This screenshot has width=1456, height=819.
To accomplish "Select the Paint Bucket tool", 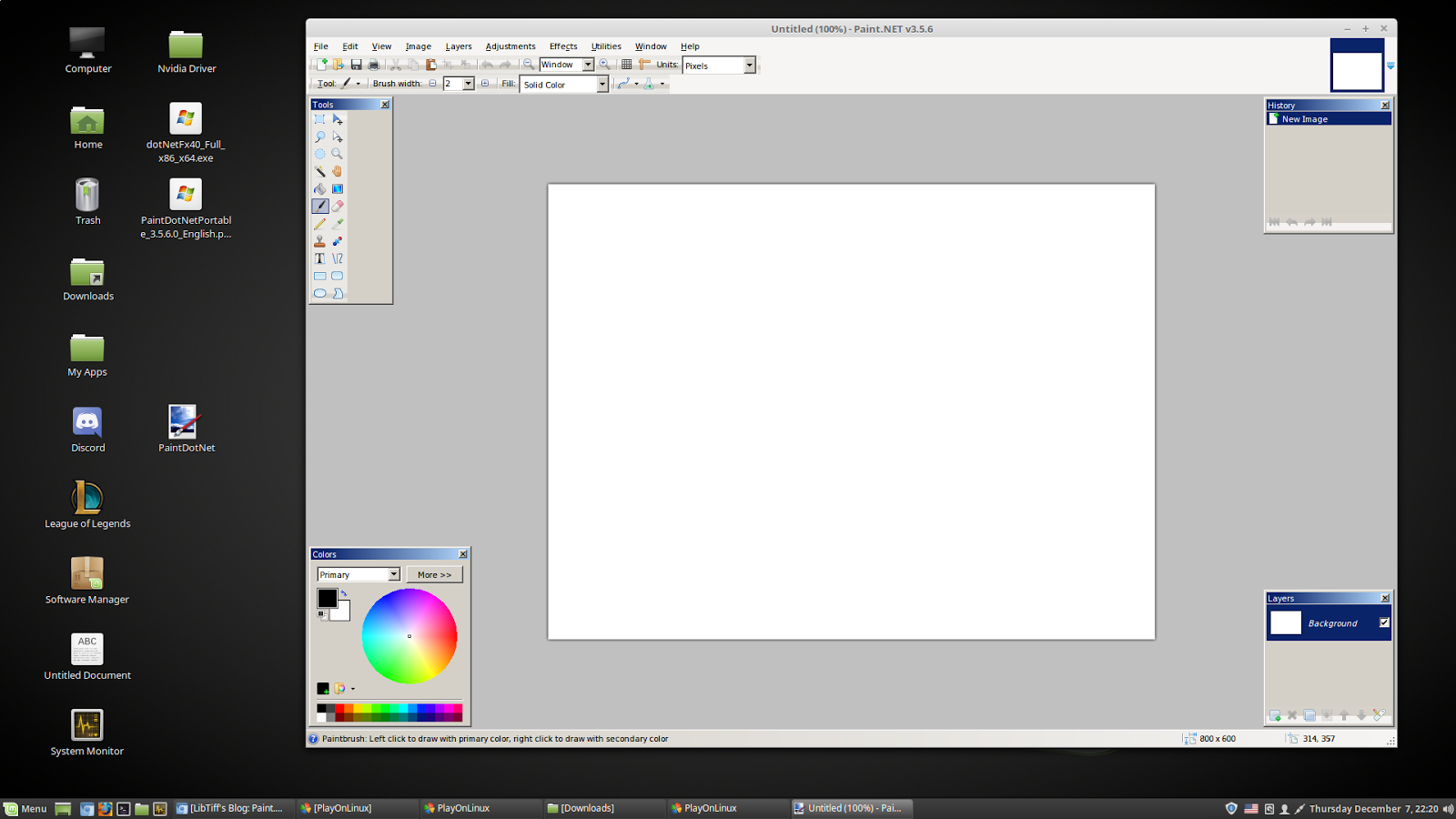I will 319,188.
